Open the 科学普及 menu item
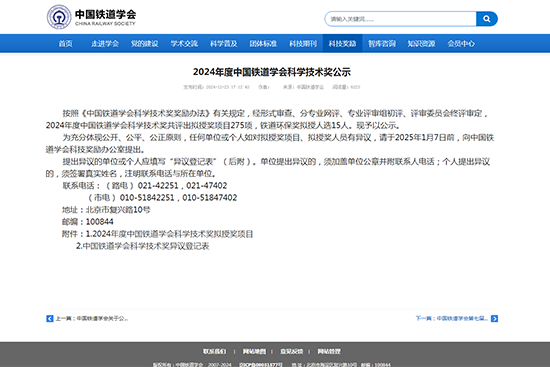The height and width of the screenshot is (367, 550). coord(224,44)
